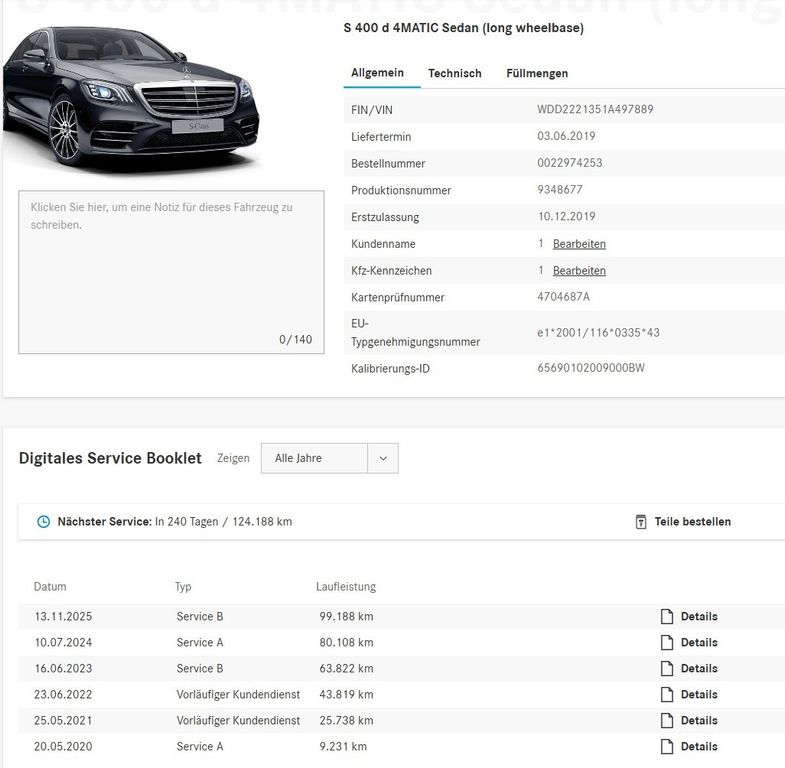Image resolution: width=785 pixels, height=768 pixels.
Task: Edit the Kundenname via Bearbeiten link
Action: pos(579,244)
